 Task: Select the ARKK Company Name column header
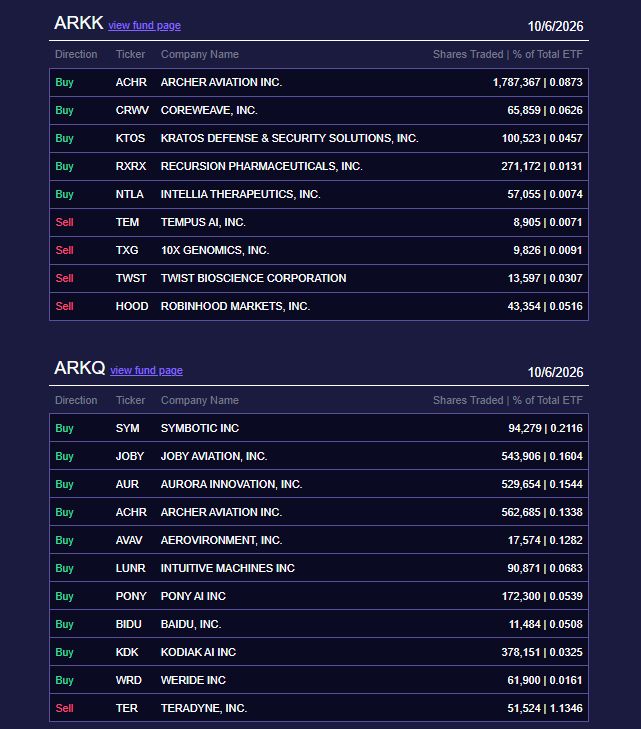click(199, 54)
